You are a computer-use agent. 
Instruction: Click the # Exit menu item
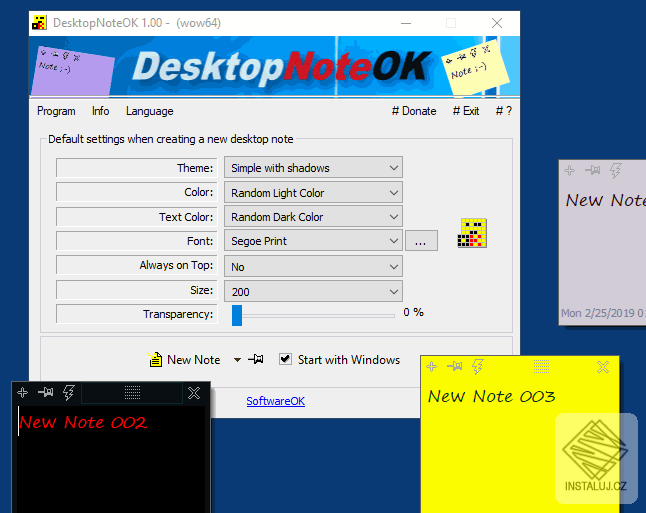click(466, 111)
